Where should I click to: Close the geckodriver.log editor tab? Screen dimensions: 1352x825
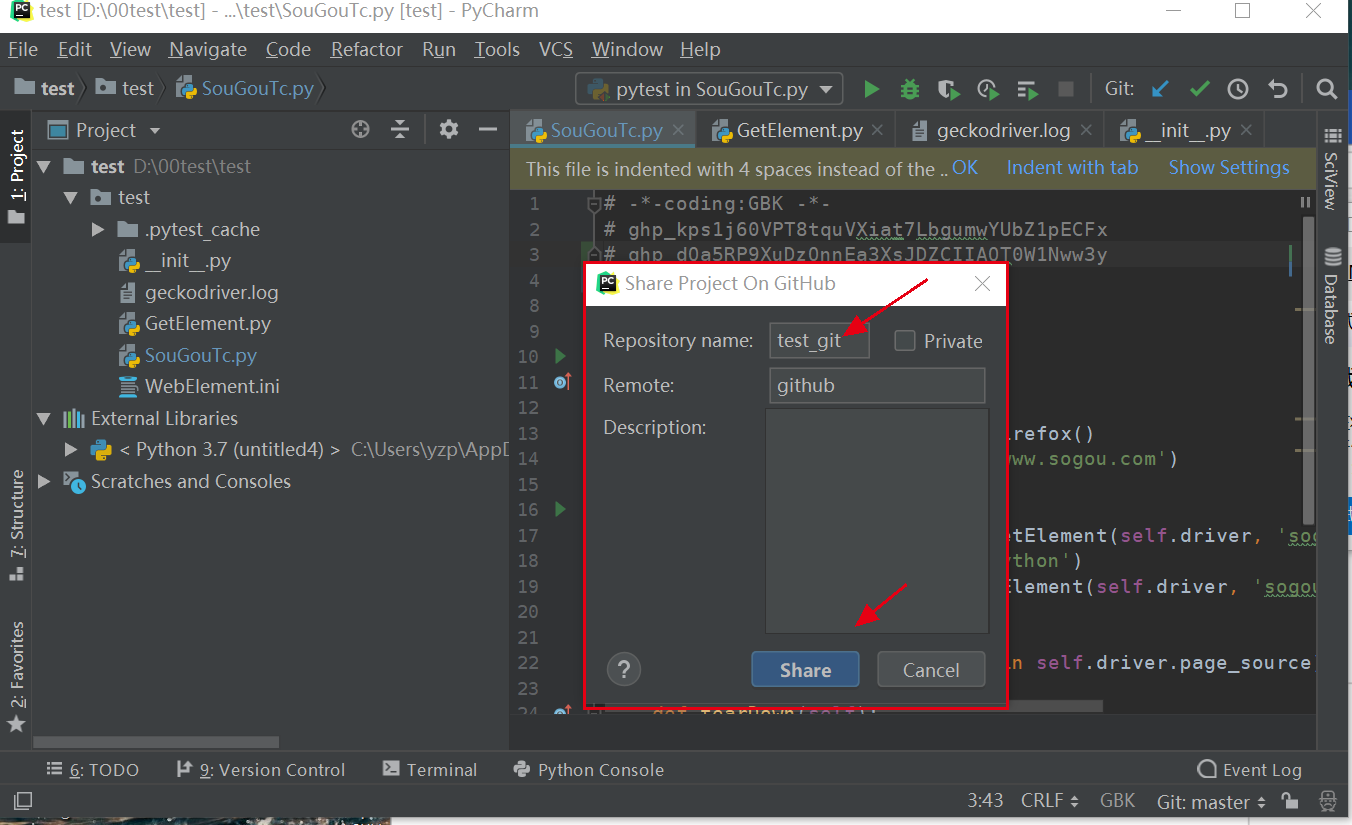1085,130
